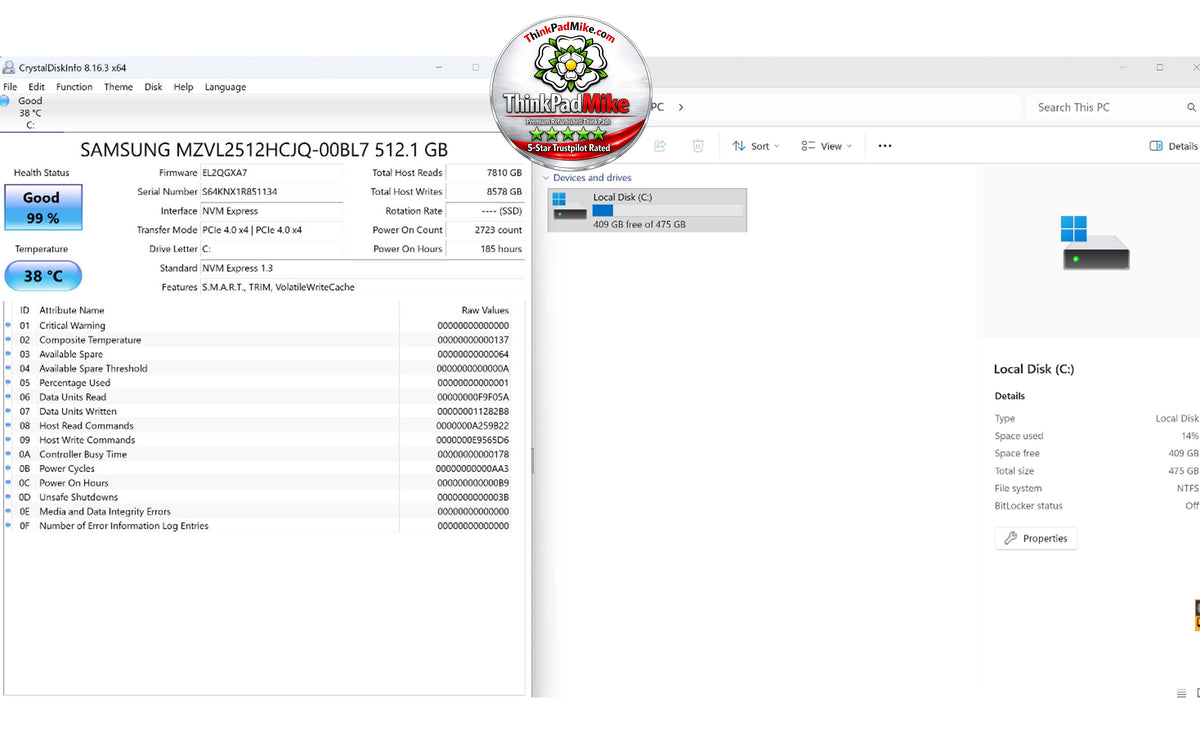Open the three-dot See more menu
This screenshot has height=754, width=1200.
click(884, 146)
